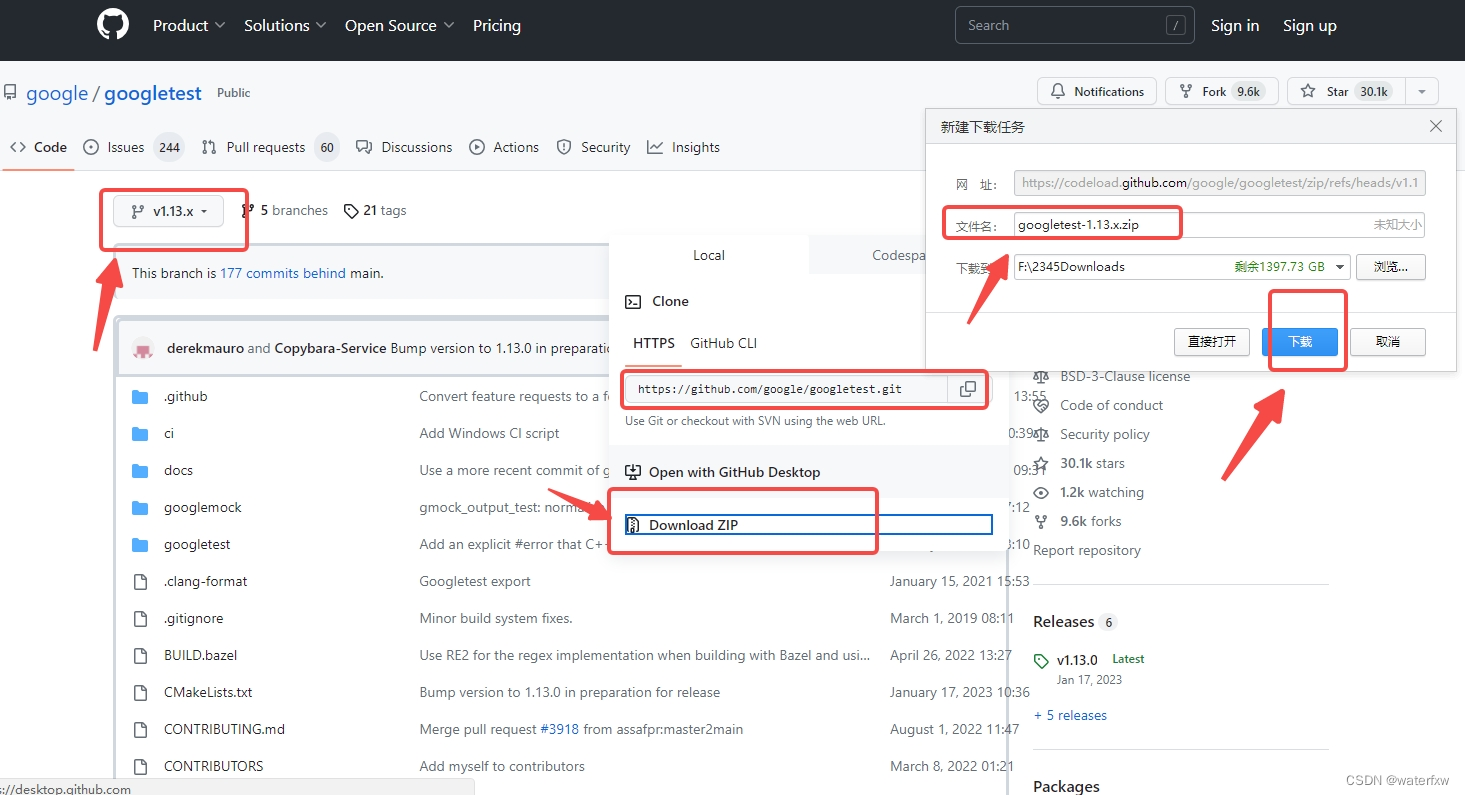This screenshot has width=1465, height=795.
Task: Open the Code tab
Action: tap(39, 147)
